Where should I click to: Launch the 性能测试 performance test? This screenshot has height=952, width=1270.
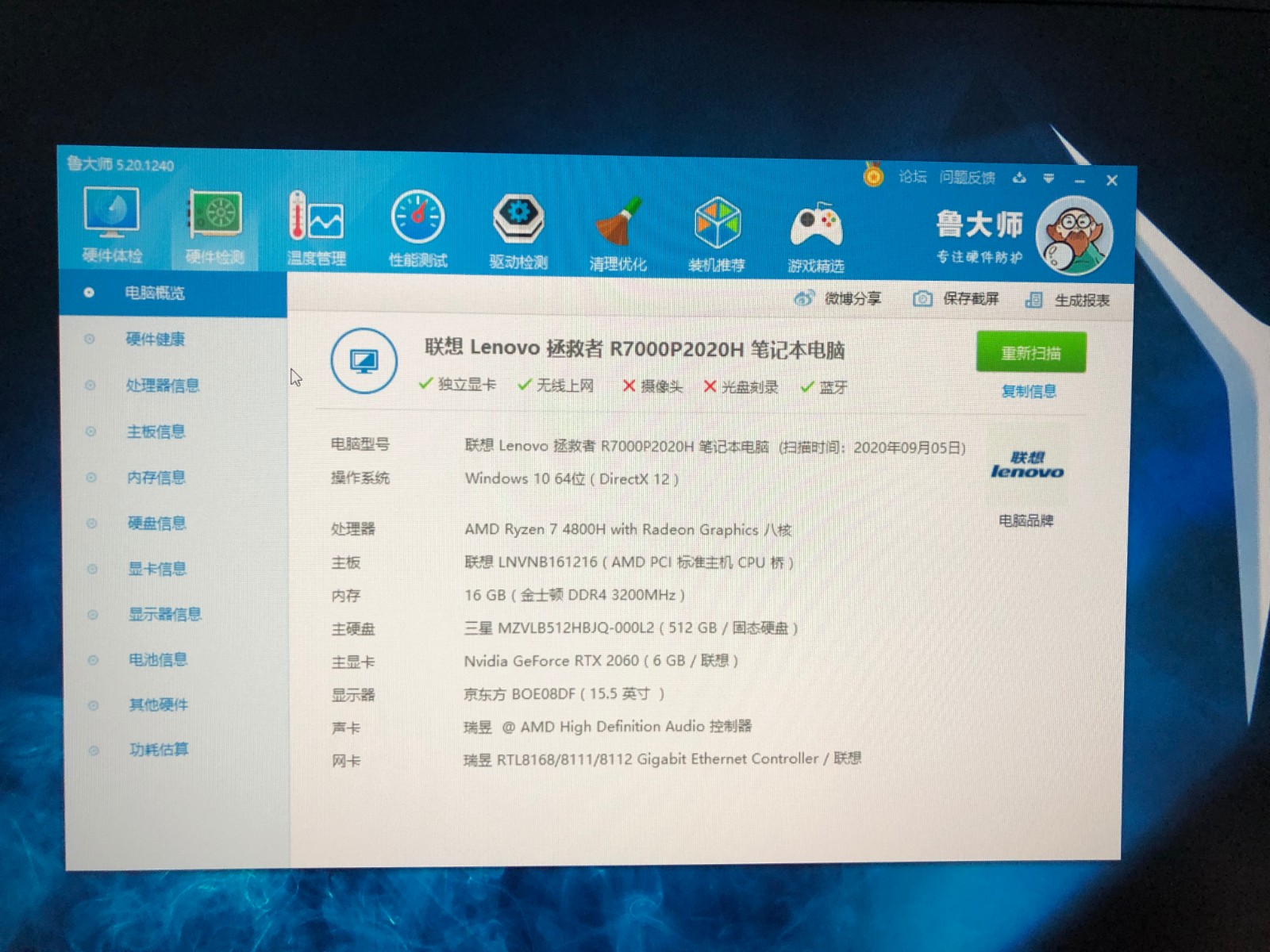[x=418, y=226]
